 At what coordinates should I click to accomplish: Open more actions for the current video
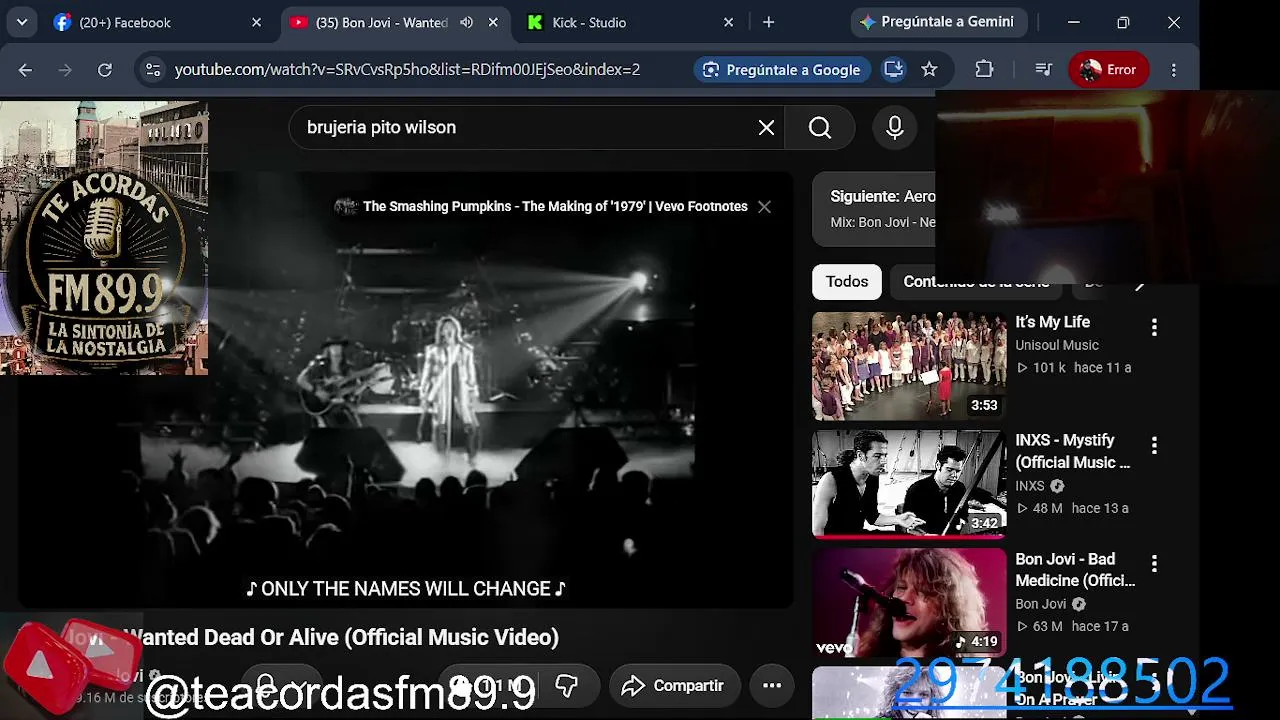click(772, 686)
